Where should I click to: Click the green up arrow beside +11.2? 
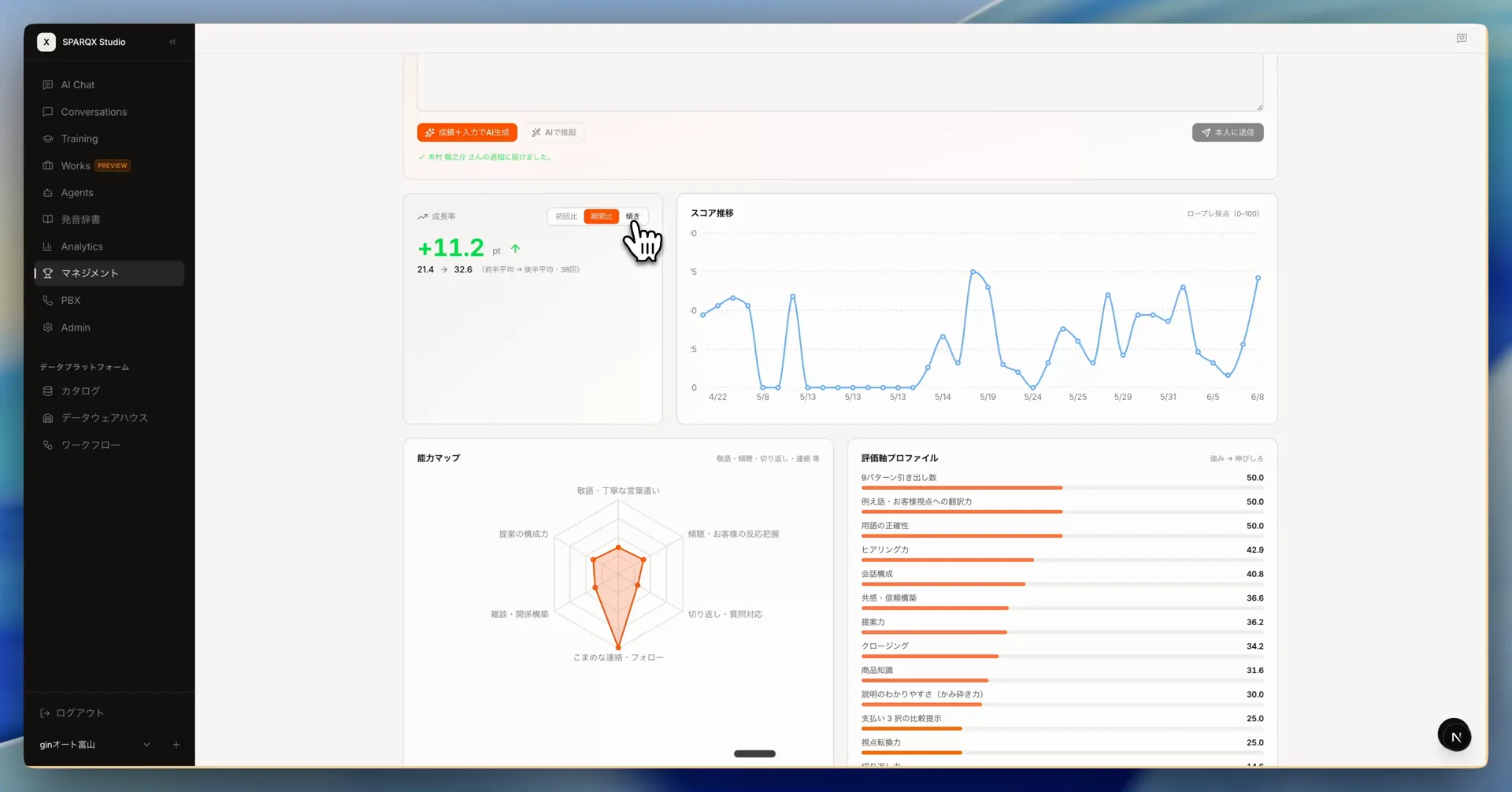pyautogui.click(x=515, y=249)
